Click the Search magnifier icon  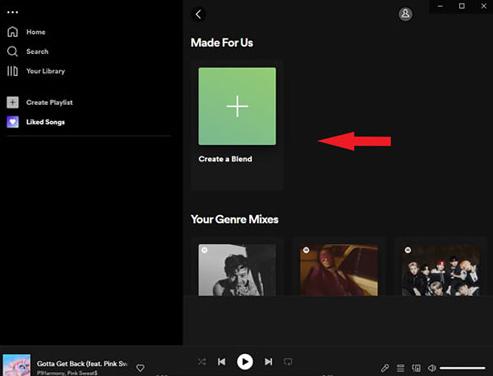pyautogui.click(x=12, y=51)
